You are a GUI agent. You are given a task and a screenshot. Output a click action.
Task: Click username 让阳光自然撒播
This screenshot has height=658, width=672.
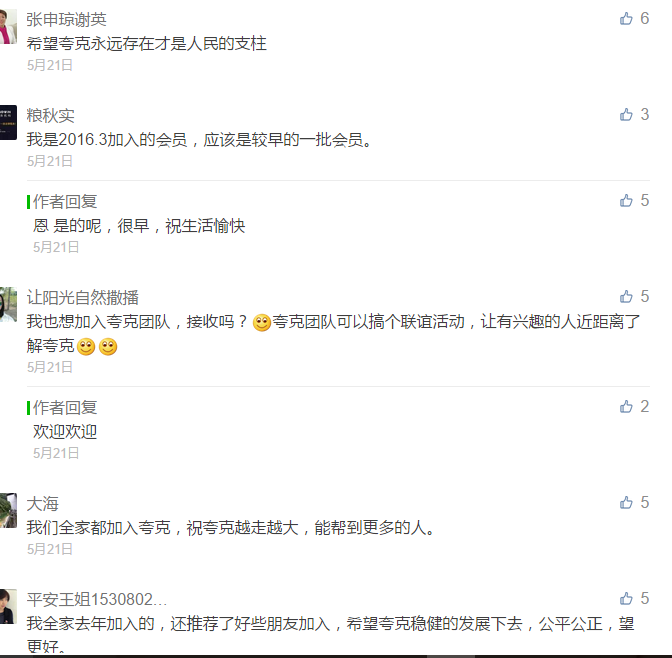pyautogui.click(x=83, y=297)
